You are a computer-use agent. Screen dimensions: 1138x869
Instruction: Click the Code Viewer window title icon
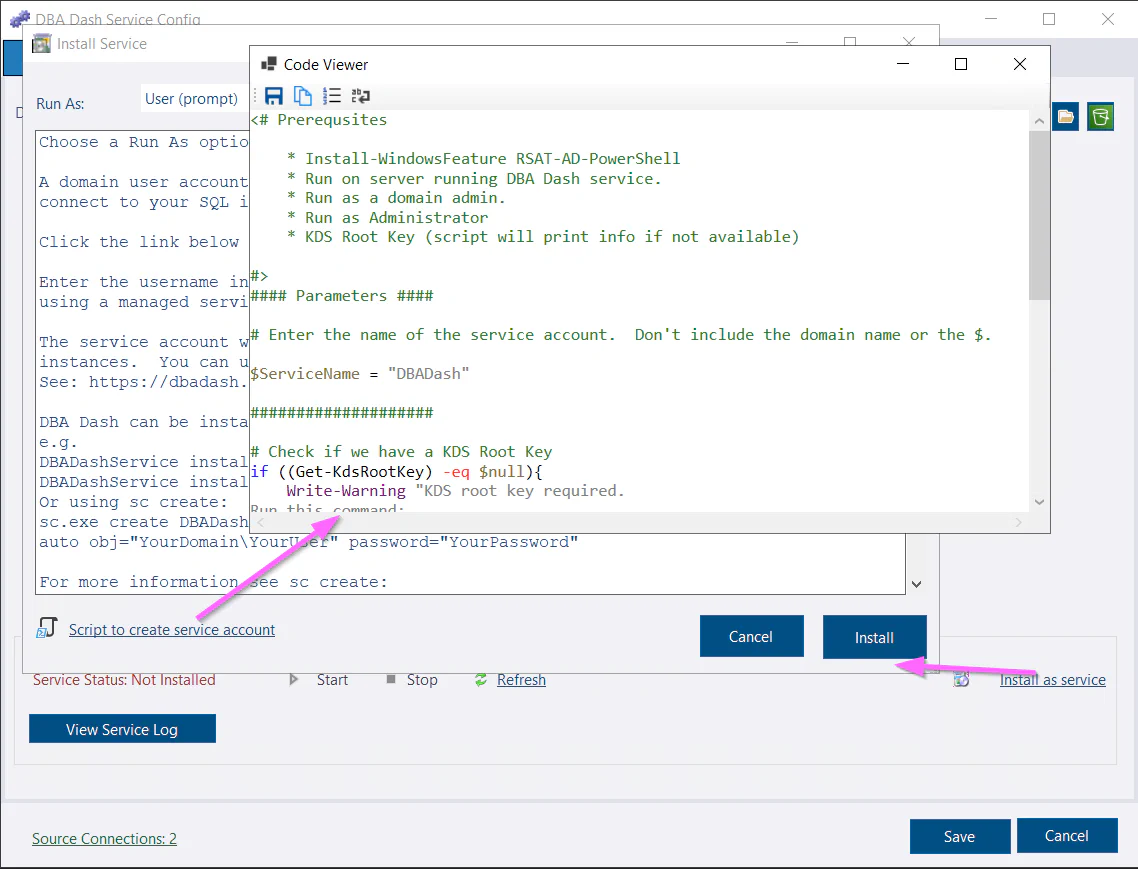pos(269,64)
